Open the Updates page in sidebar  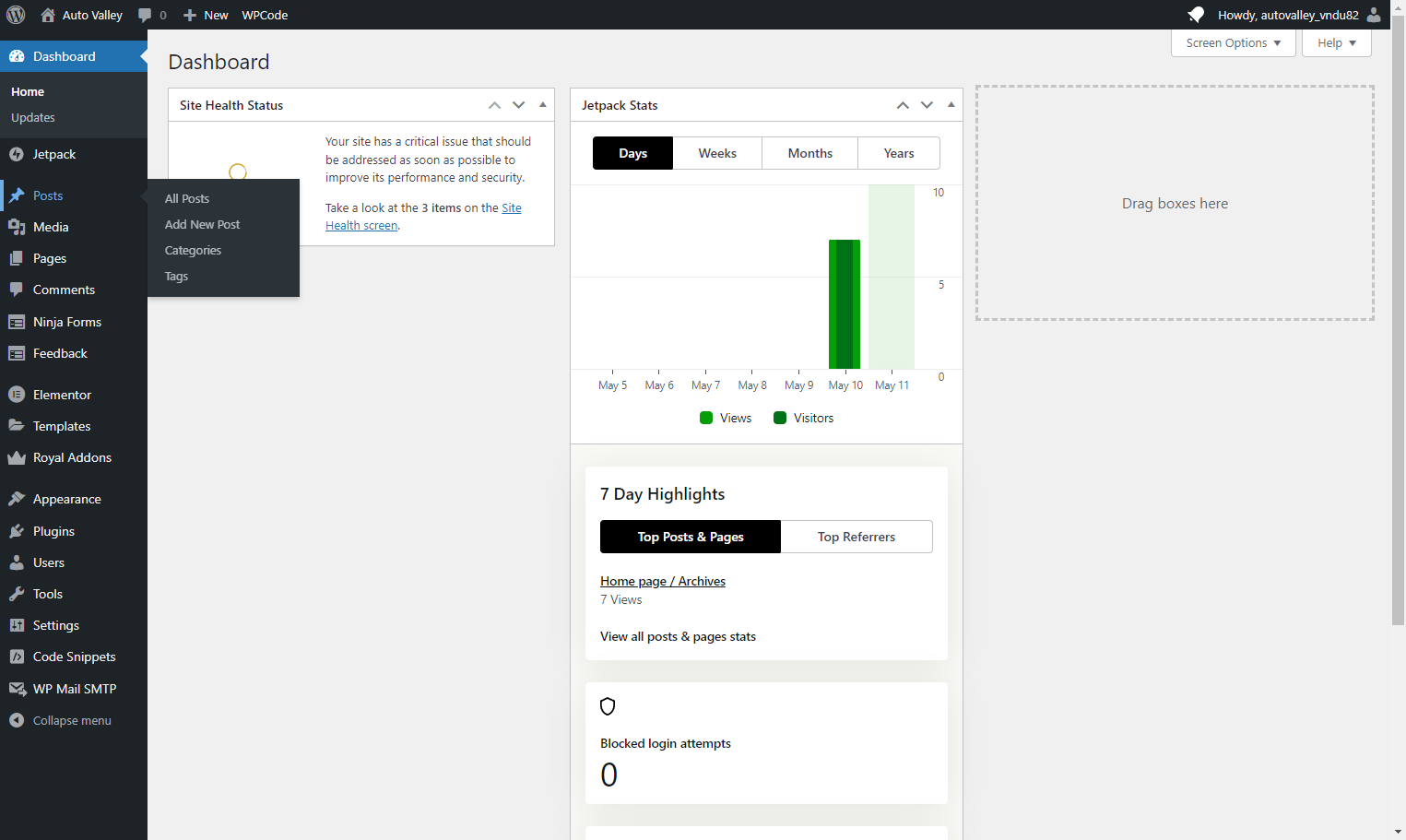pos(33,117)
